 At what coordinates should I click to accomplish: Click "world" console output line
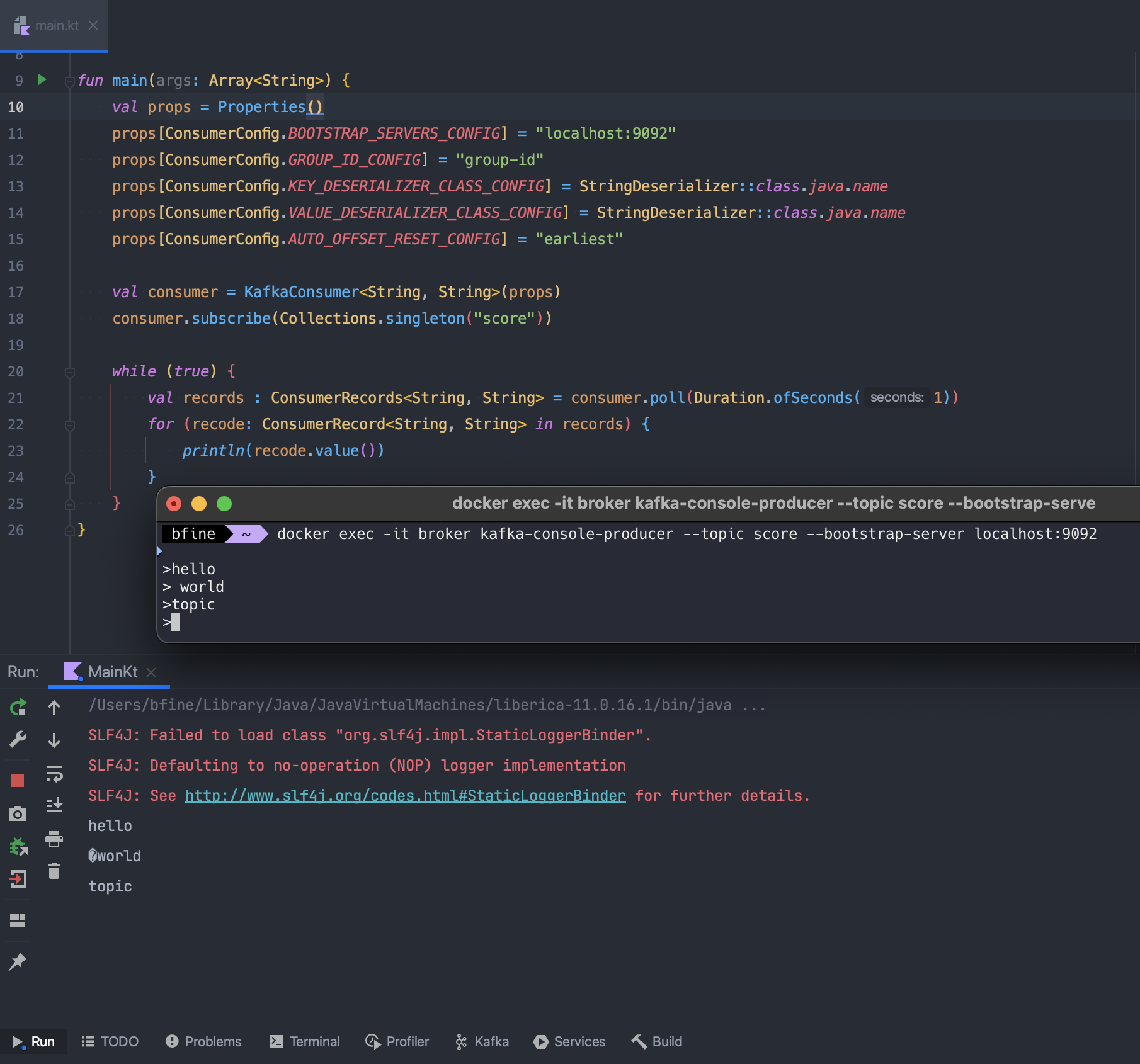(x=115, y=856)
